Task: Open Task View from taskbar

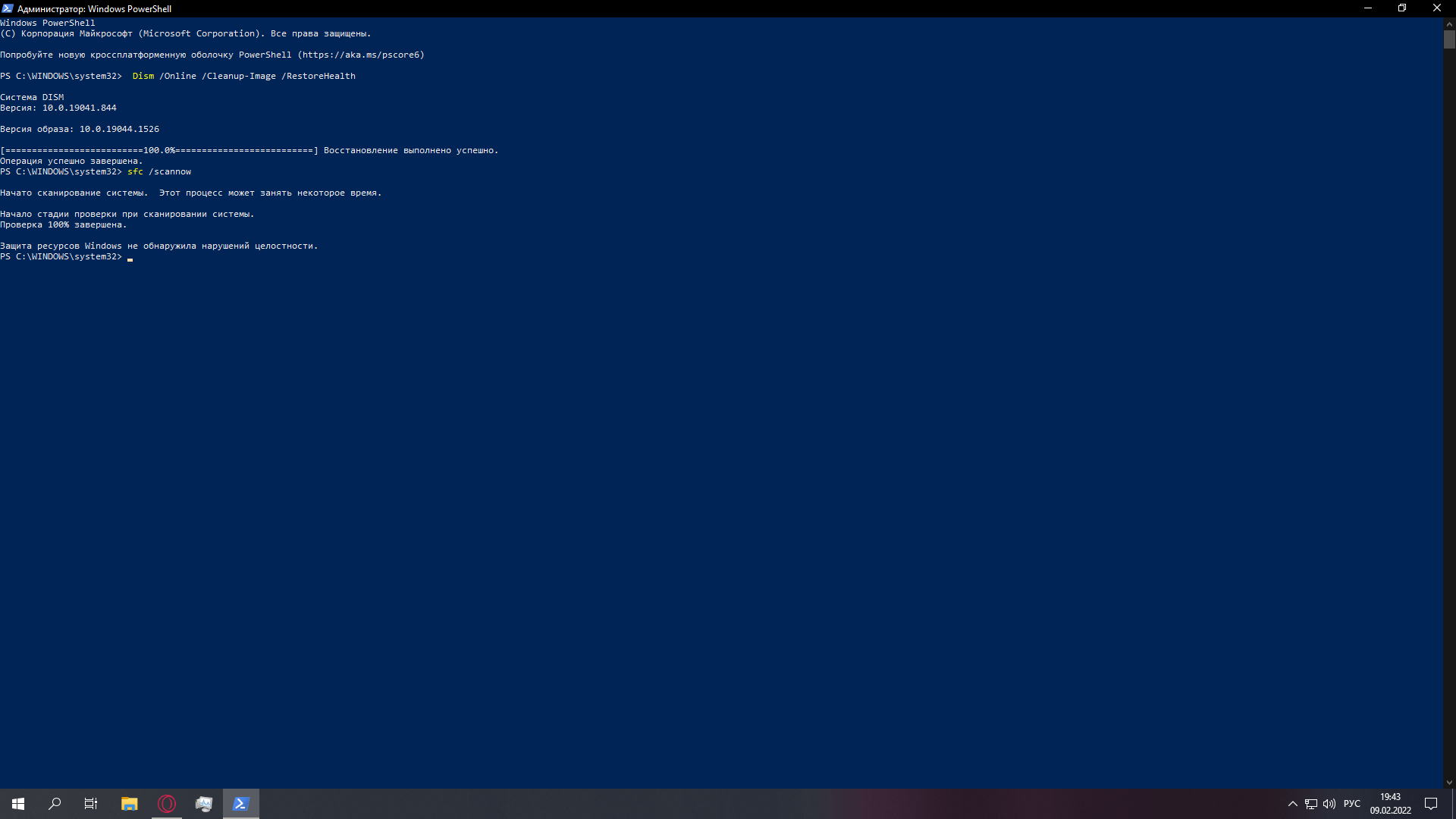Action: point(91,803)
